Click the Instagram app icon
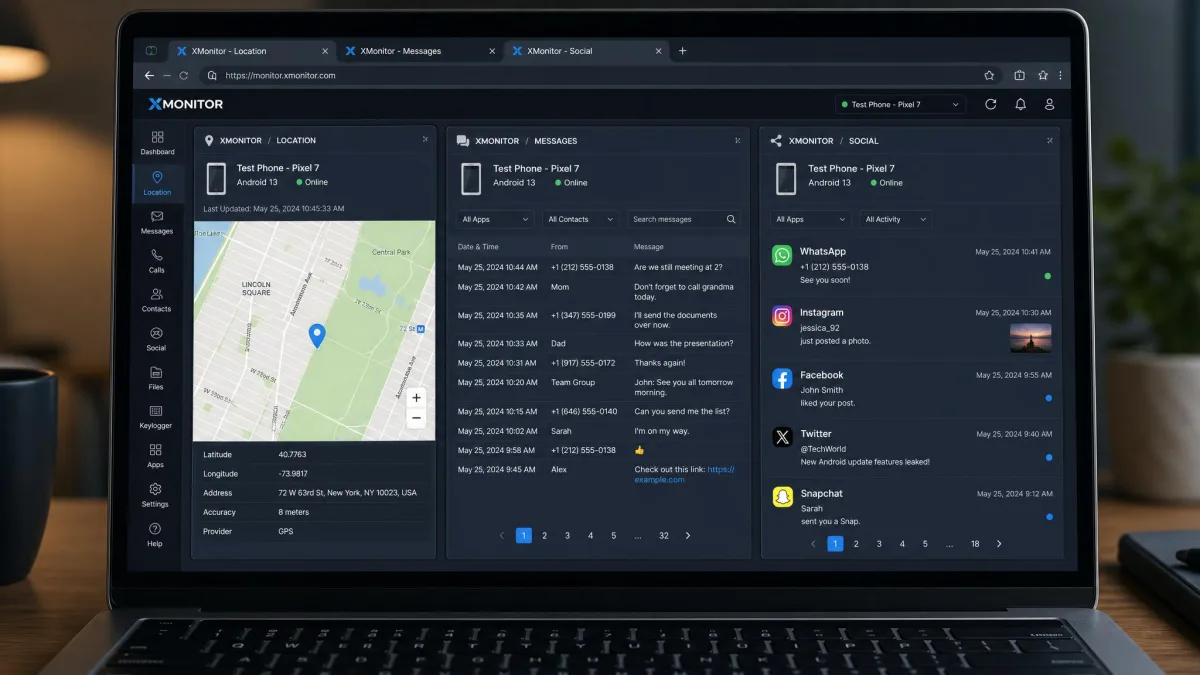The image size is (1200, 675). 782,316
